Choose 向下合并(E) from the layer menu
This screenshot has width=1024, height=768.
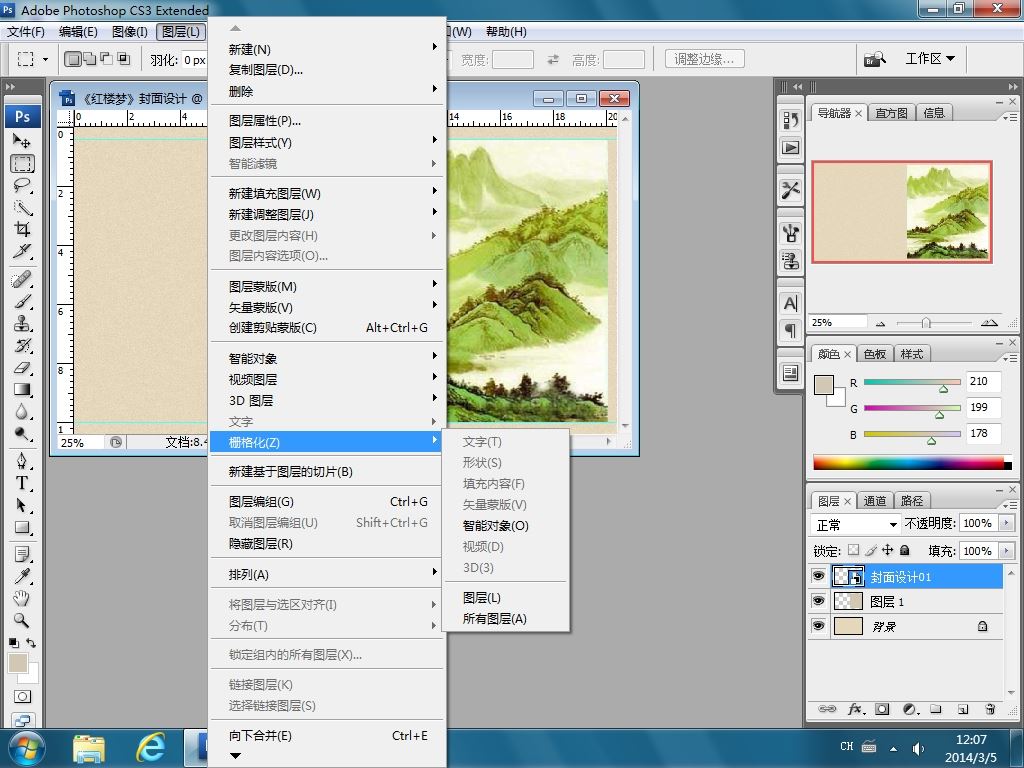coord(327,735)
